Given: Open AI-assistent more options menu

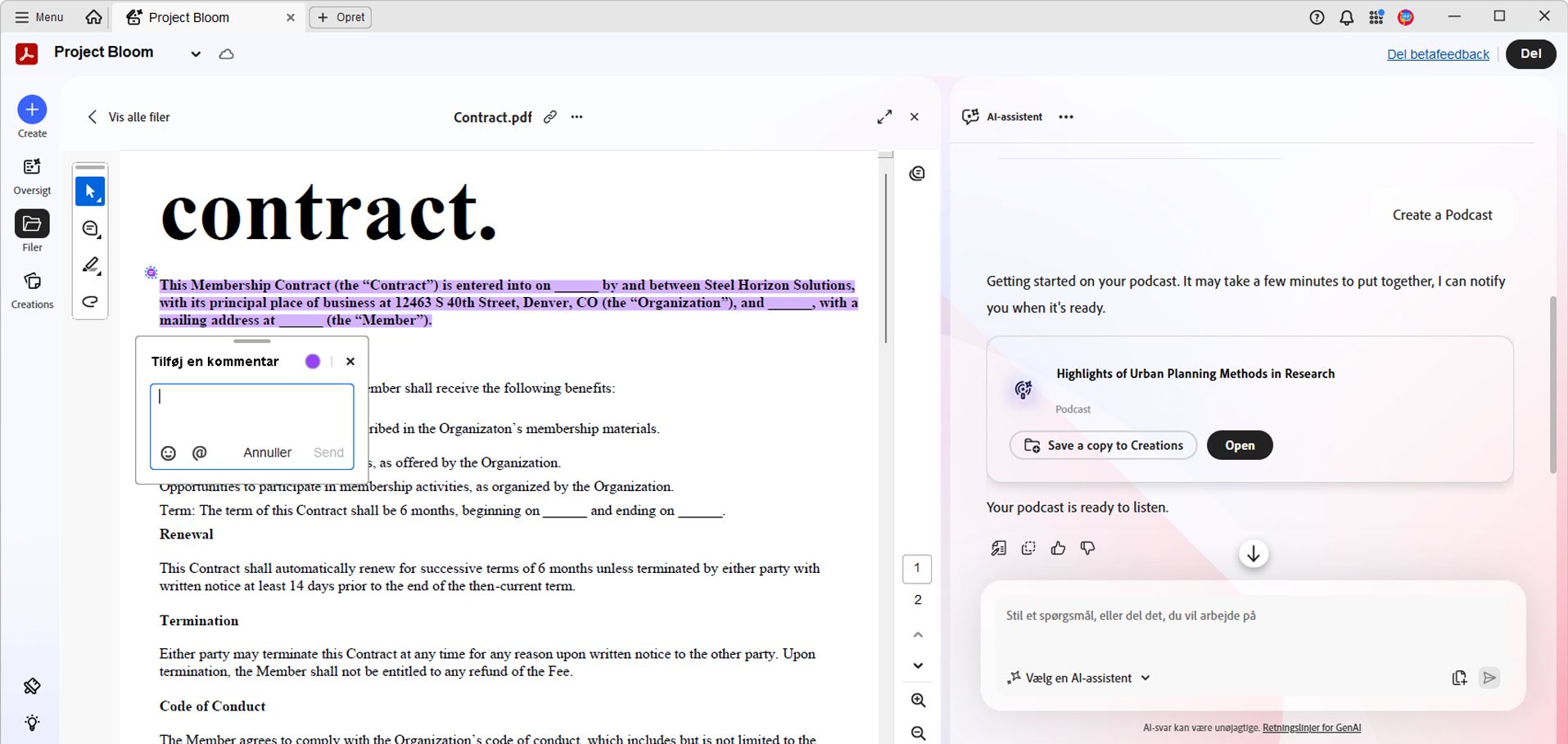Looking at the screenshot, I should coord(1065,117).
